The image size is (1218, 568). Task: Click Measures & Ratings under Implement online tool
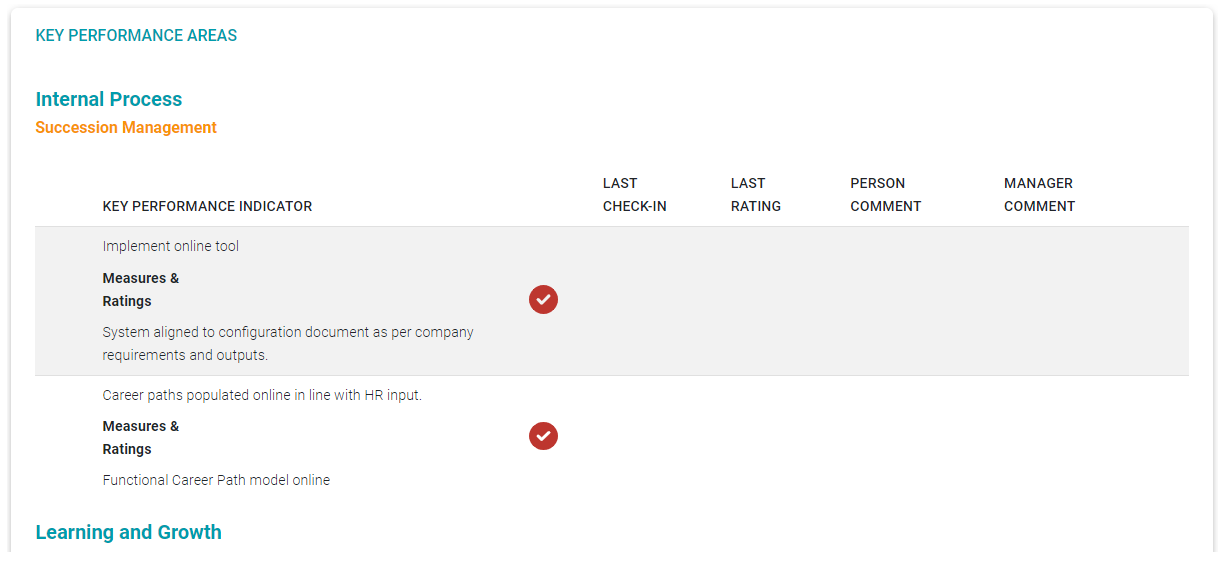click(141, 290)
